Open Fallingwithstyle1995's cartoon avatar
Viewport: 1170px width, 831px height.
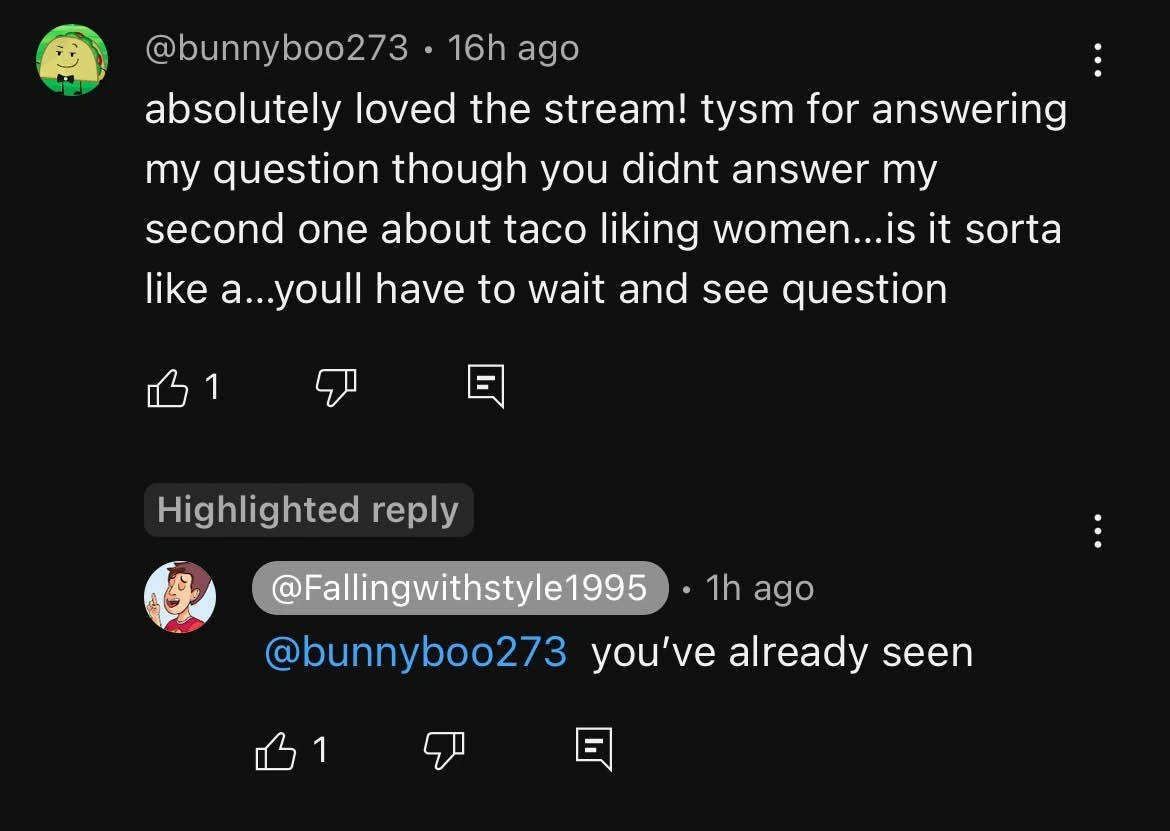coord(180,597)
